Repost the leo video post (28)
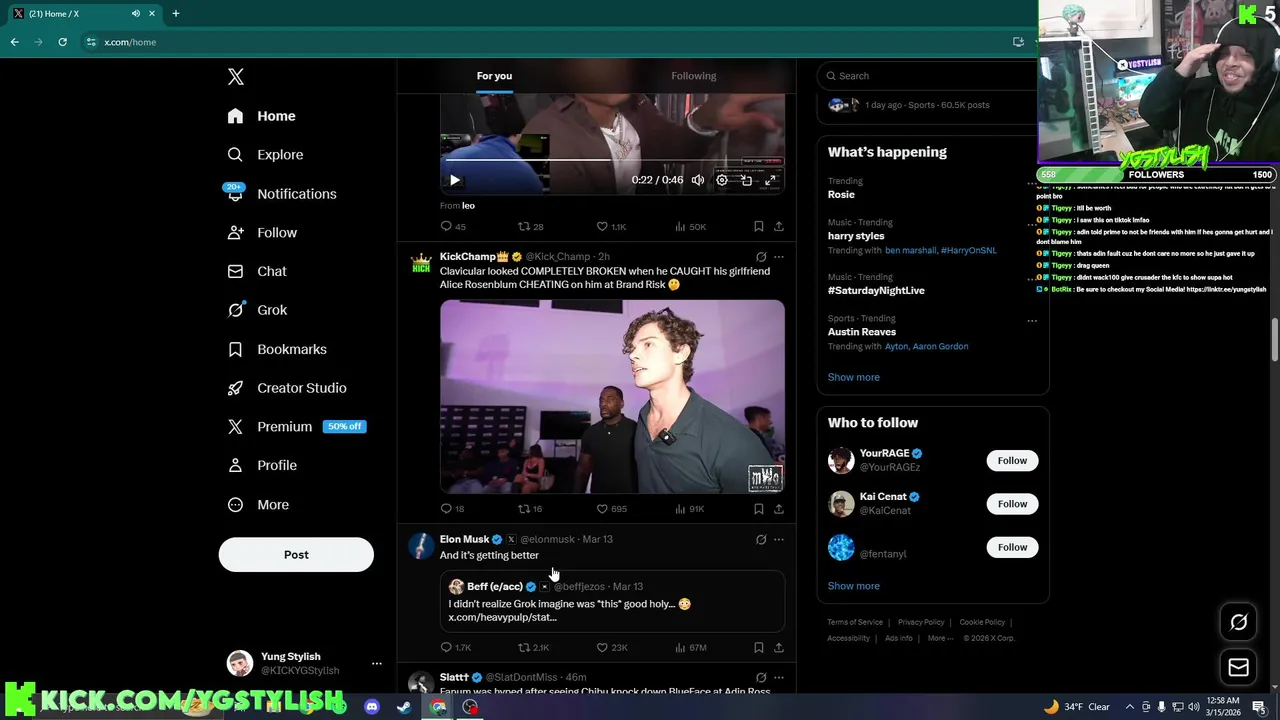 point(531,227)
